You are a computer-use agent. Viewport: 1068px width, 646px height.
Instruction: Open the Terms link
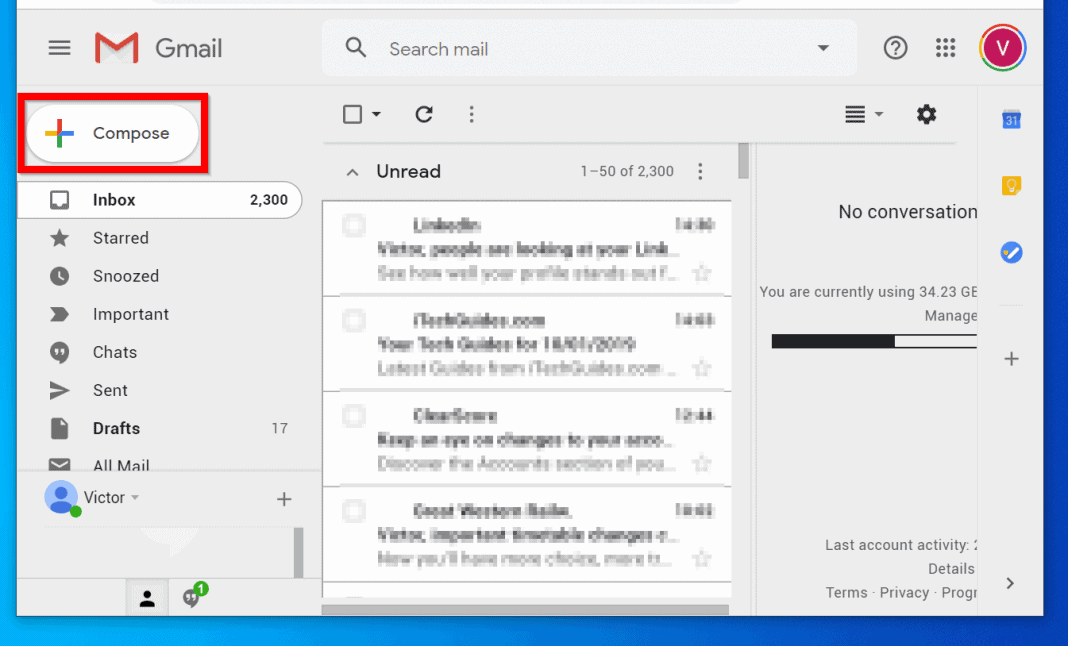(846, 593)
